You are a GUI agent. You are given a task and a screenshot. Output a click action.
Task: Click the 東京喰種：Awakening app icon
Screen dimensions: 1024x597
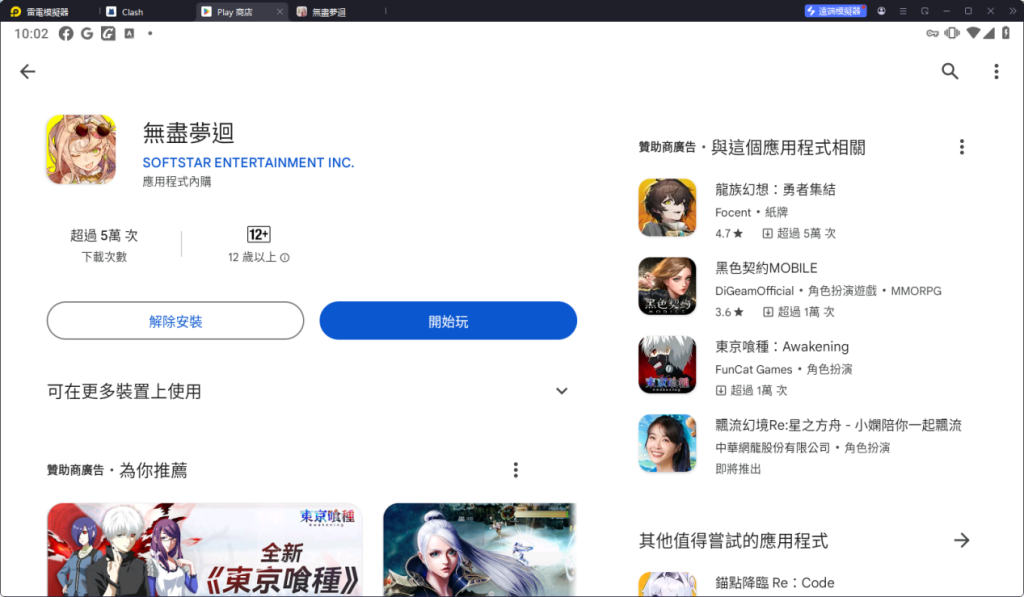[x=667, y=364]
